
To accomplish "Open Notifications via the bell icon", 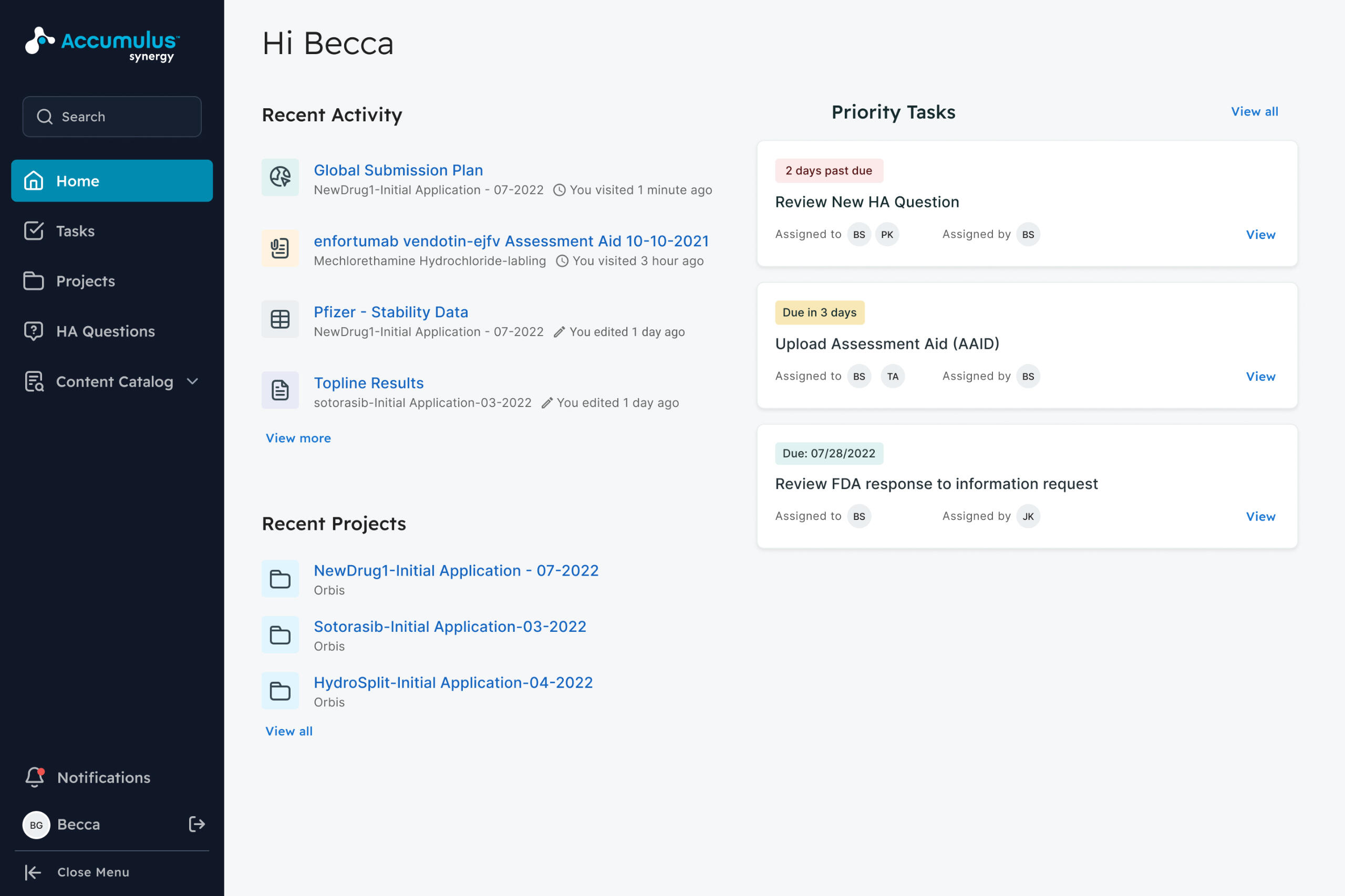I will pyautogui.click(x=34, y=777).
